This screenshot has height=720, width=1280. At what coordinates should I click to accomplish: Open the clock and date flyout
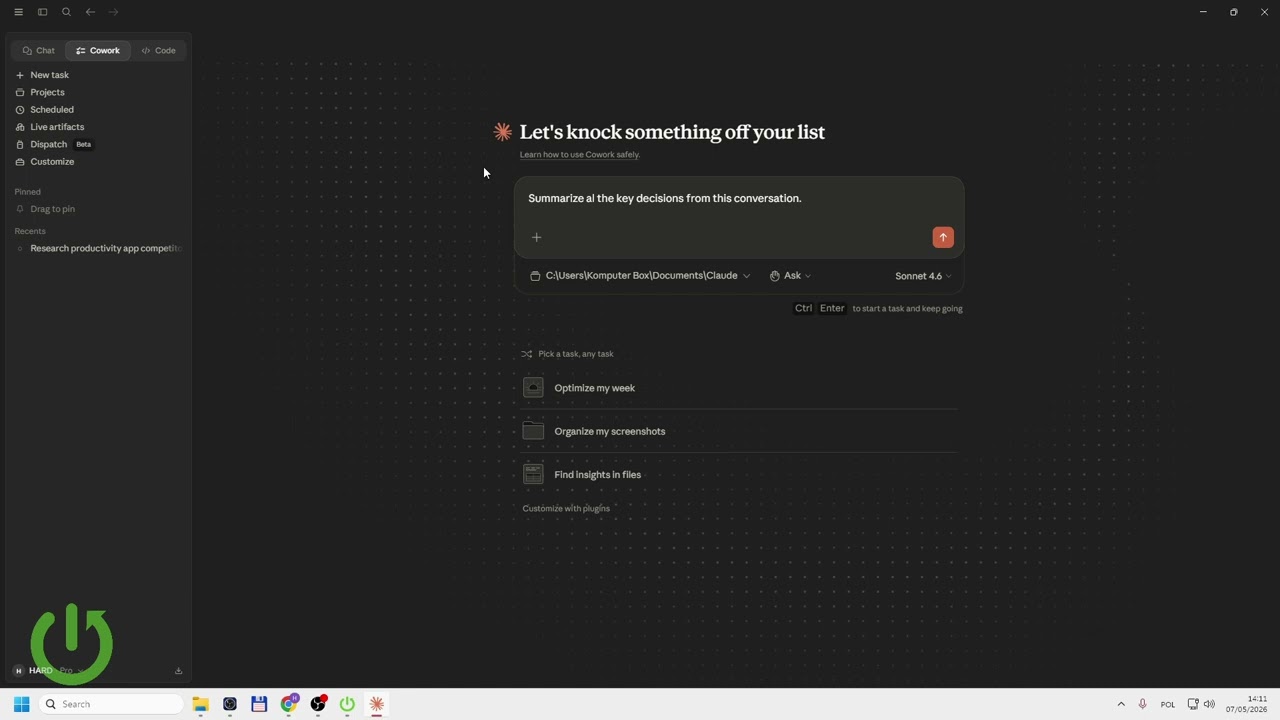click(1247, 704)
